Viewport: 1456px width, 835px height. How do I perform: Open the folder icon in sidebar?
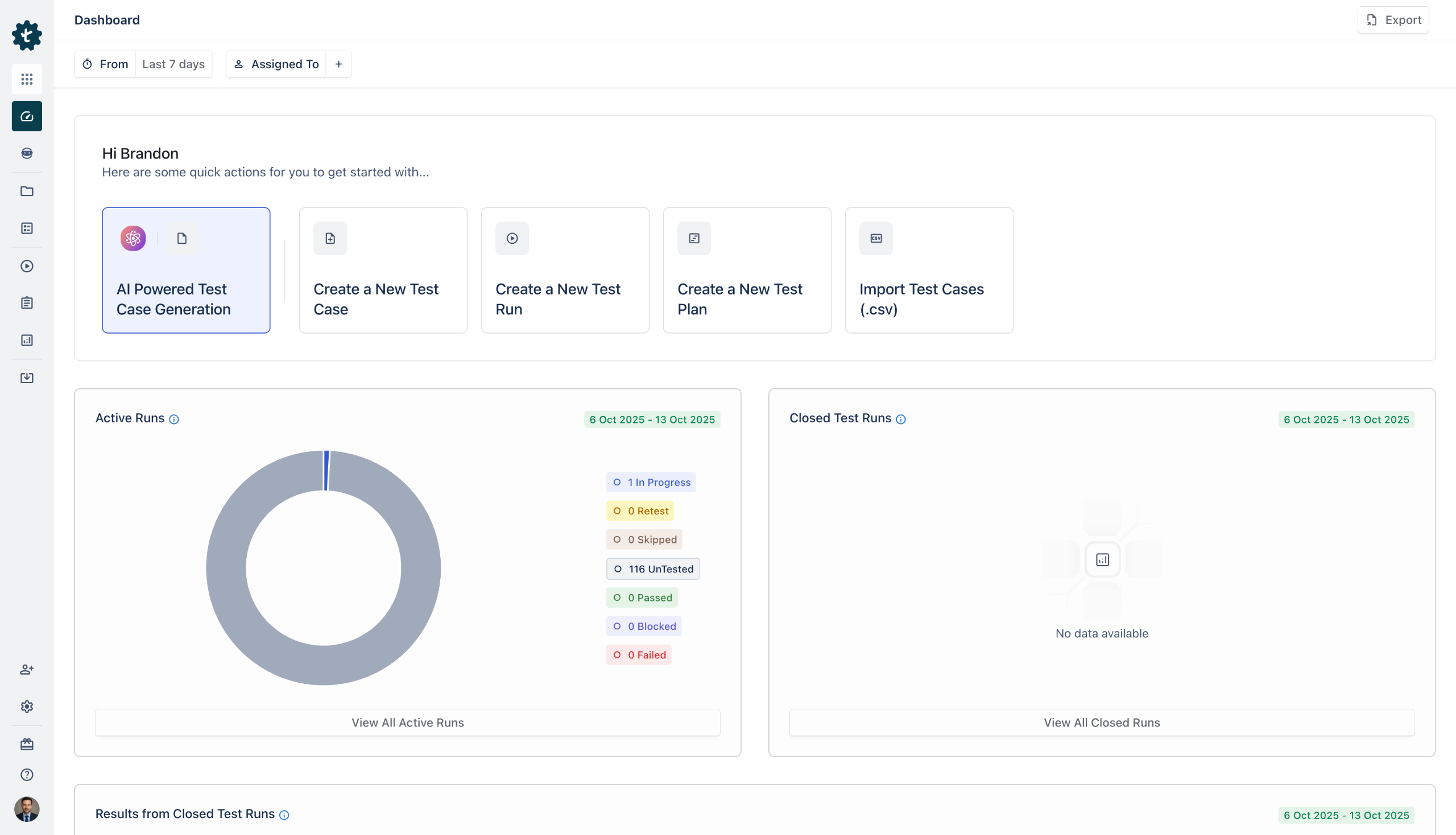pyautogui.click(x=27, y=191)
